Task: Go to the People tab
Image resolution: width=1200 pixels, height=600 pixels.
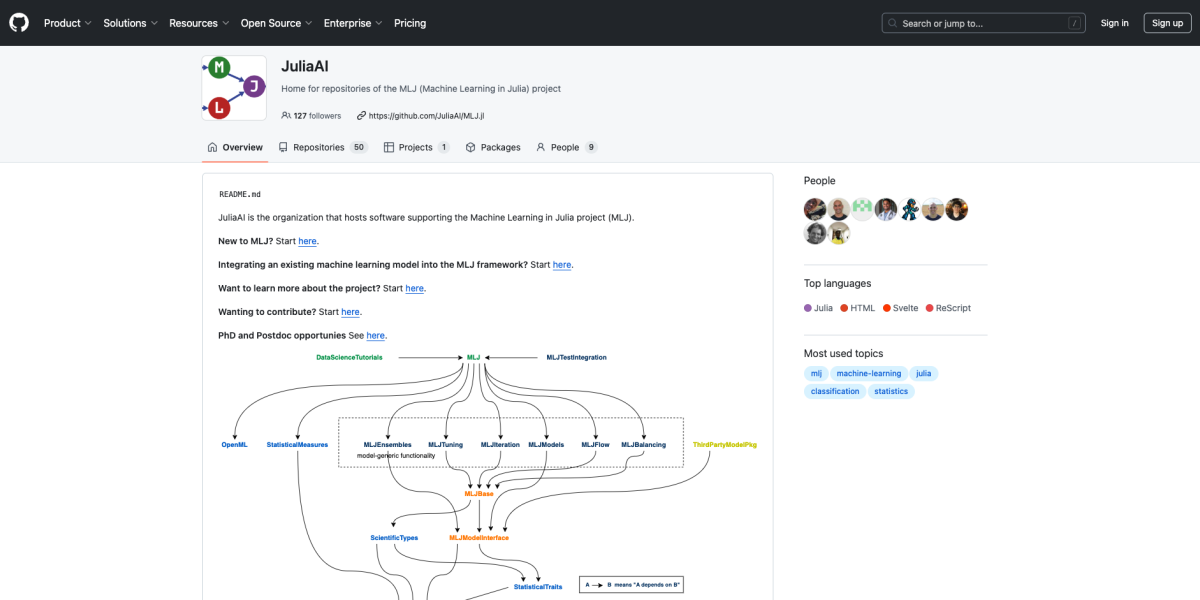Action: tap(565, 147)
